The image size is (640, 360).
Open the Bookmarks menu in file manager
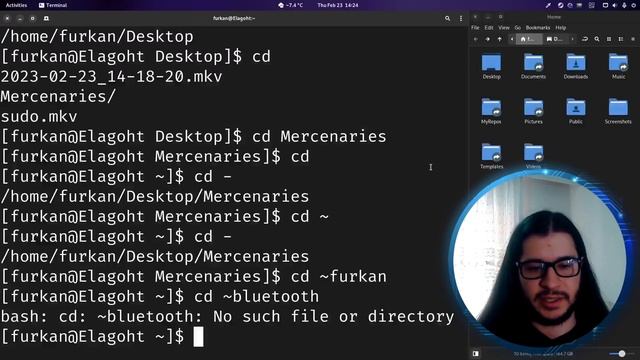[x=538, y=28]
